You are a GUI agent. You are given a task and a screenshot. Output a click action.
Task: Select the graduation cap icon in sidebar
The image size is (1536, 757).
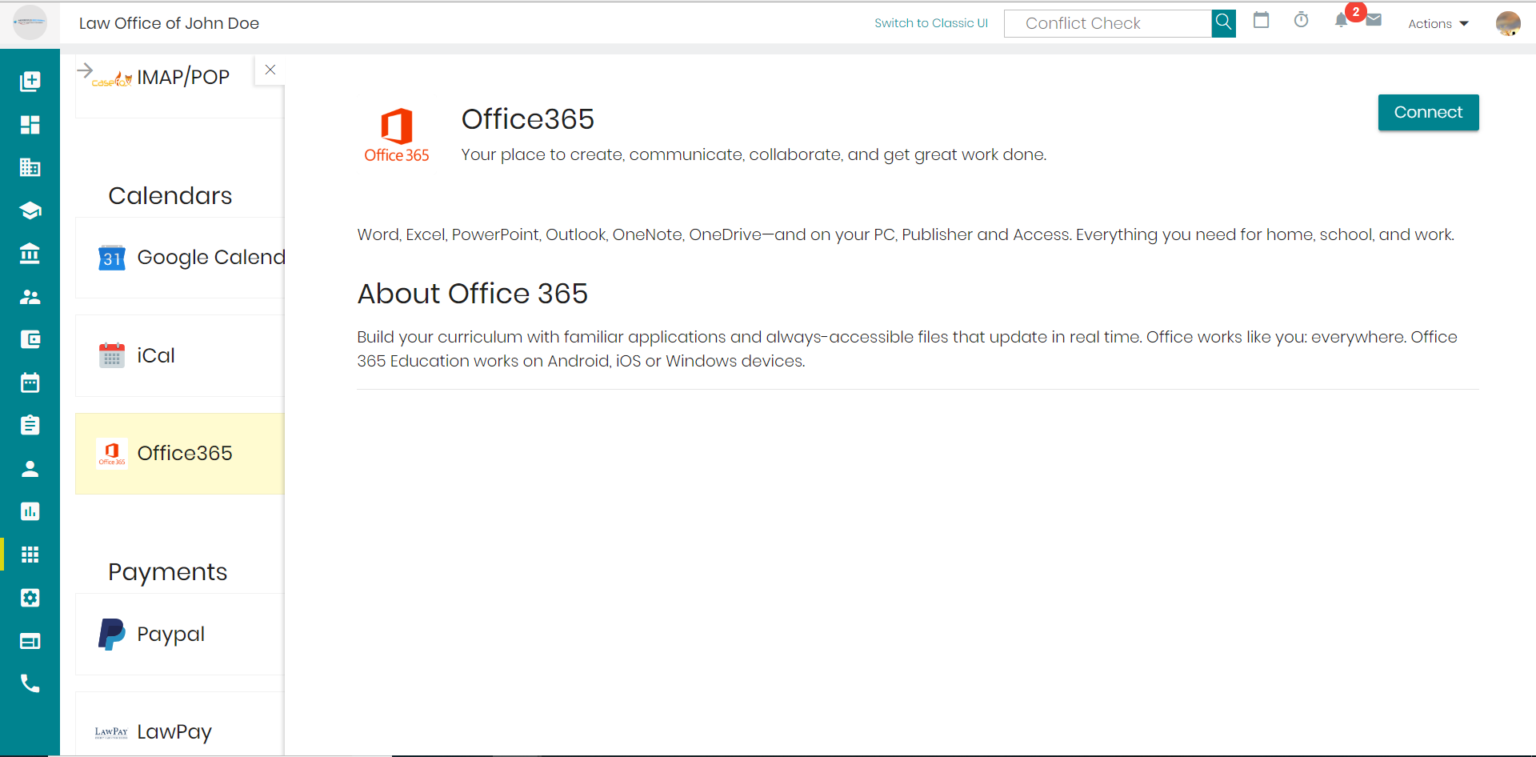click(x=30, y=211)
